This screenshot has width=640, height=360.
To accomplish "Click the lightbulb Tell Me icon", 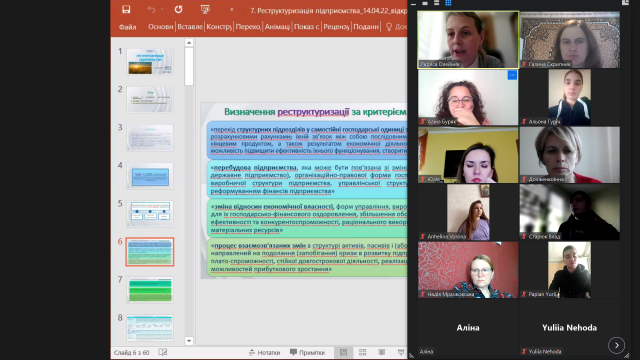I will (x=389, y=27).
